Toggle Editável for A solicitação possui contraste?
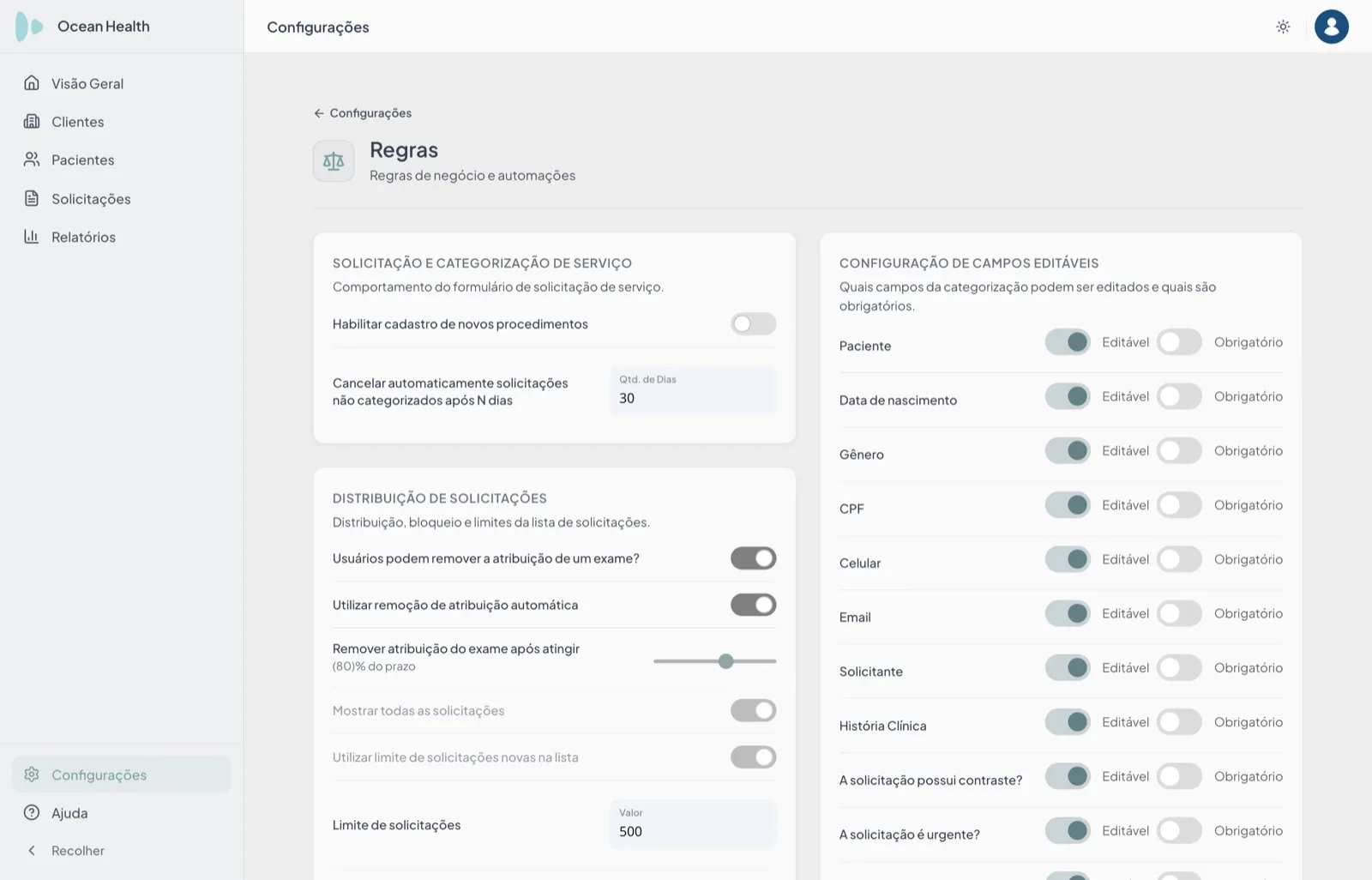The image size is (1372, 880). coord(1068,776)
